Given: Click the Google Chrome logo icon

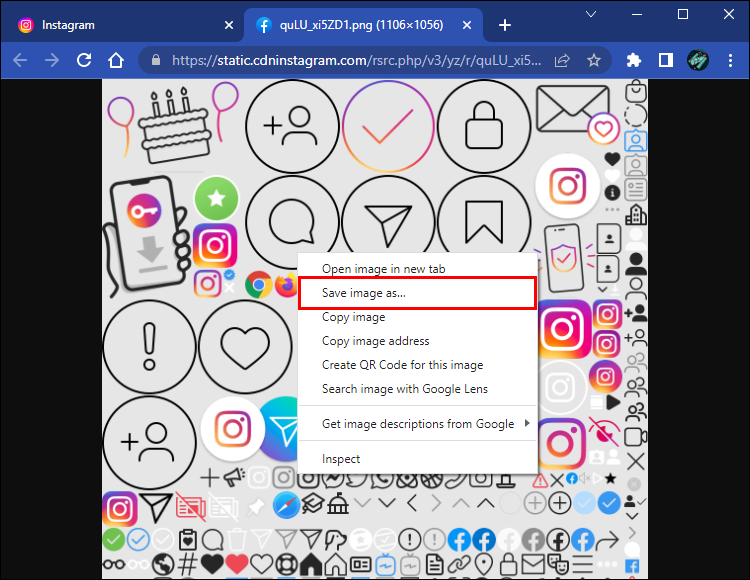Looking at the screenshot, I should [258, 285].
